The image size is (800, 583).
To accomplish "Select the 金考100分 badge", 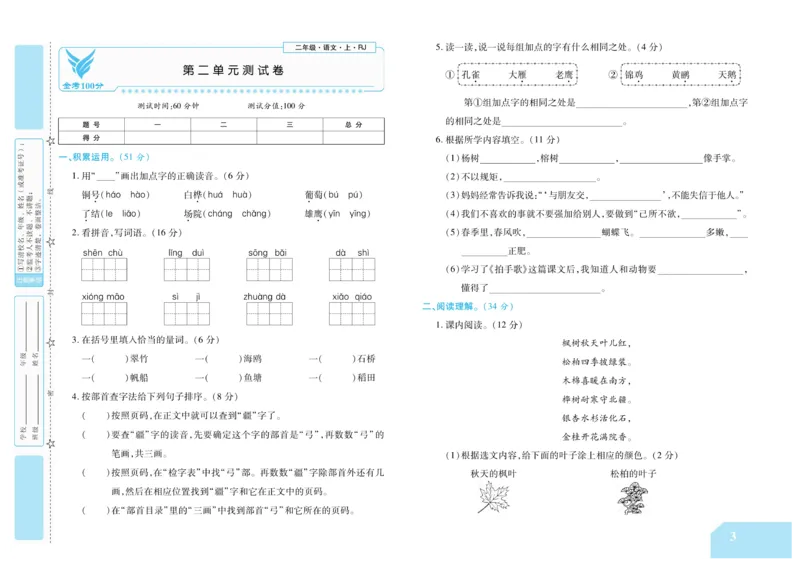I will [83, 85].
